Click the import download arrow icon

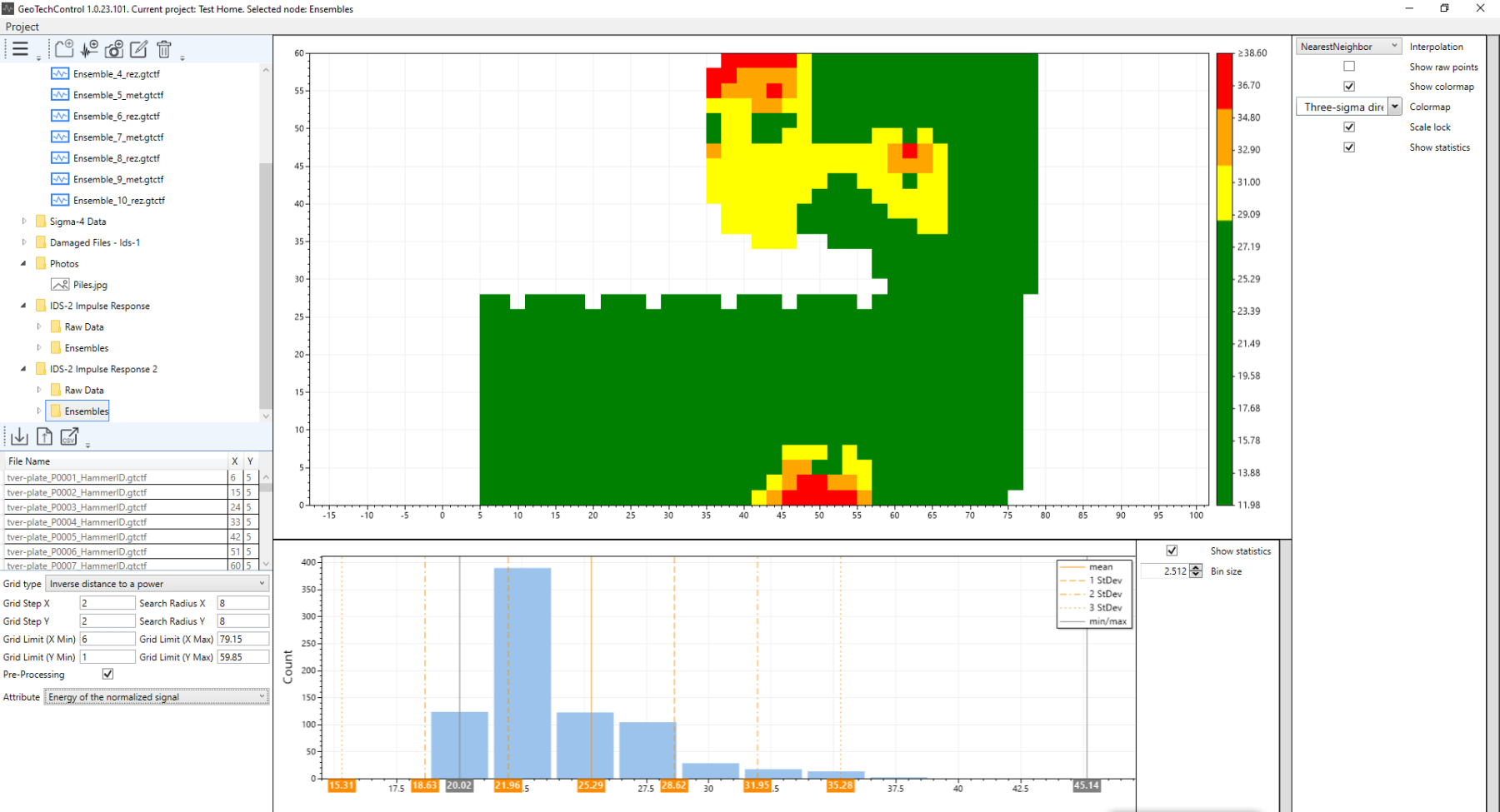[x=19, y=436]
